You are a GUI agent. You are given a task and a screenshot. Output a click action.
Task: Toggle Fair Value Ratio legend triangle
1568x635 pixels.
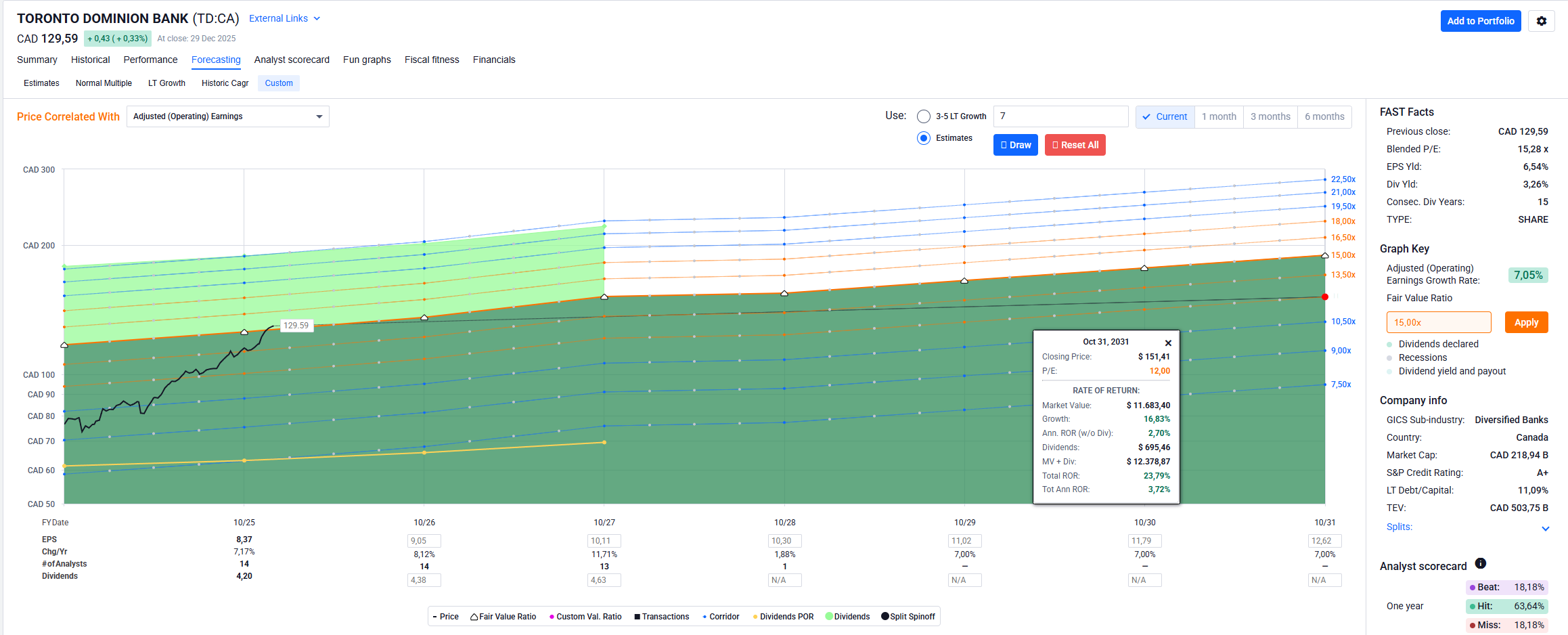pyautogui.click(x=474, y=617)
